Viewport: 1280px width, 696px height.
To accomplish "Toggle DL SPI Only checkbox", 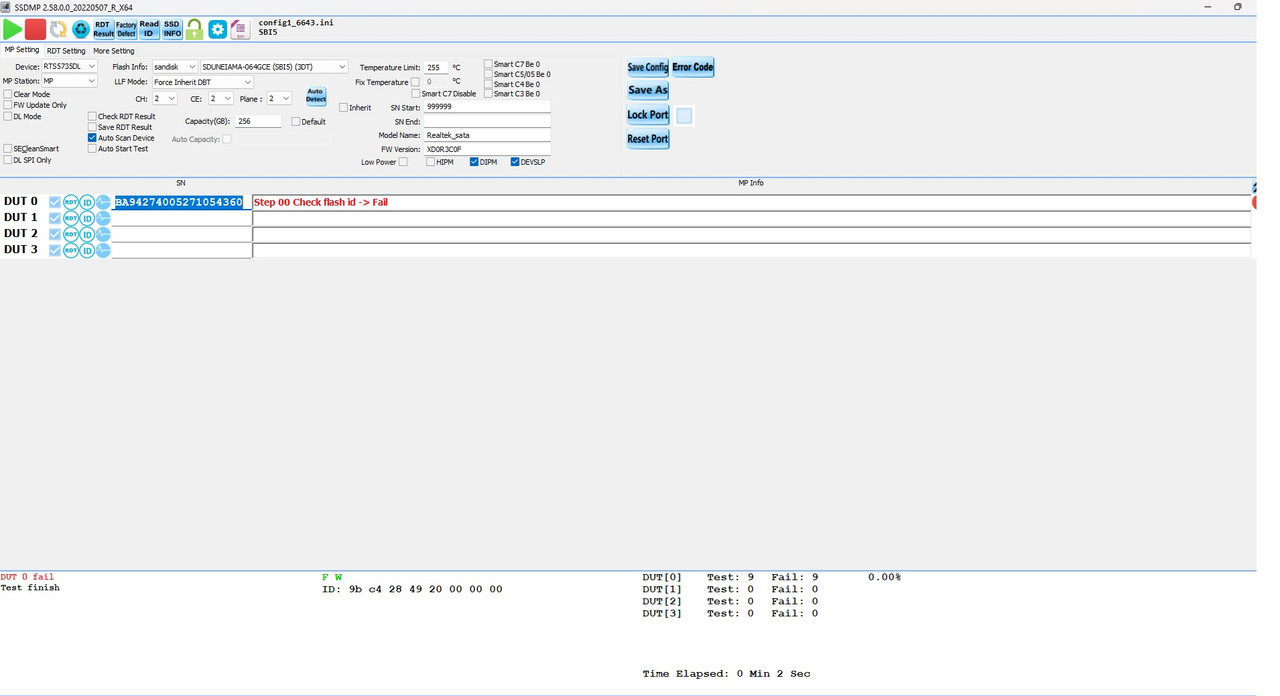I will (x=8, y=159).
